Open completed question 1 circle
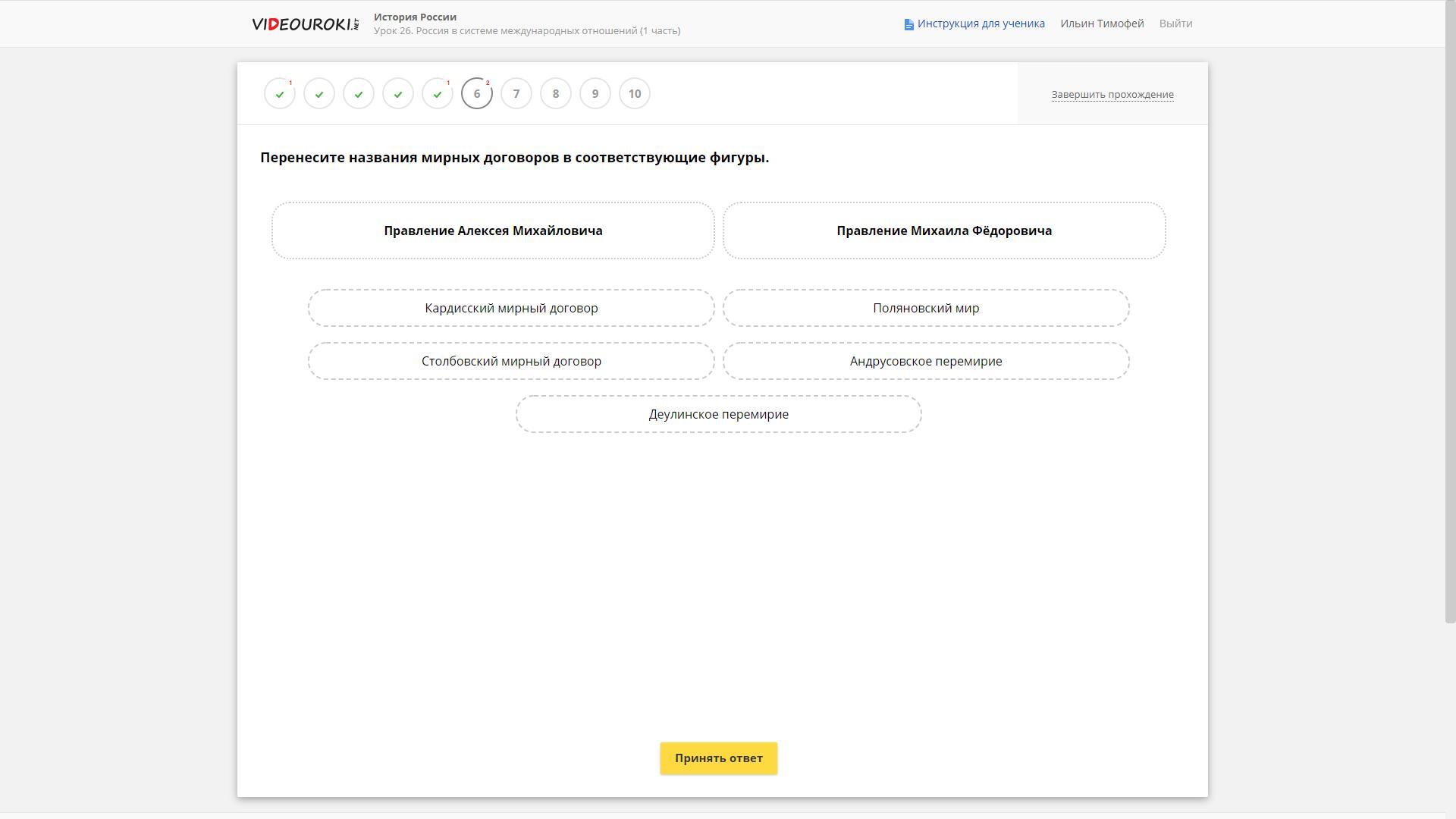Screen dimensions: 1456x819 click(x=280, y=94)
